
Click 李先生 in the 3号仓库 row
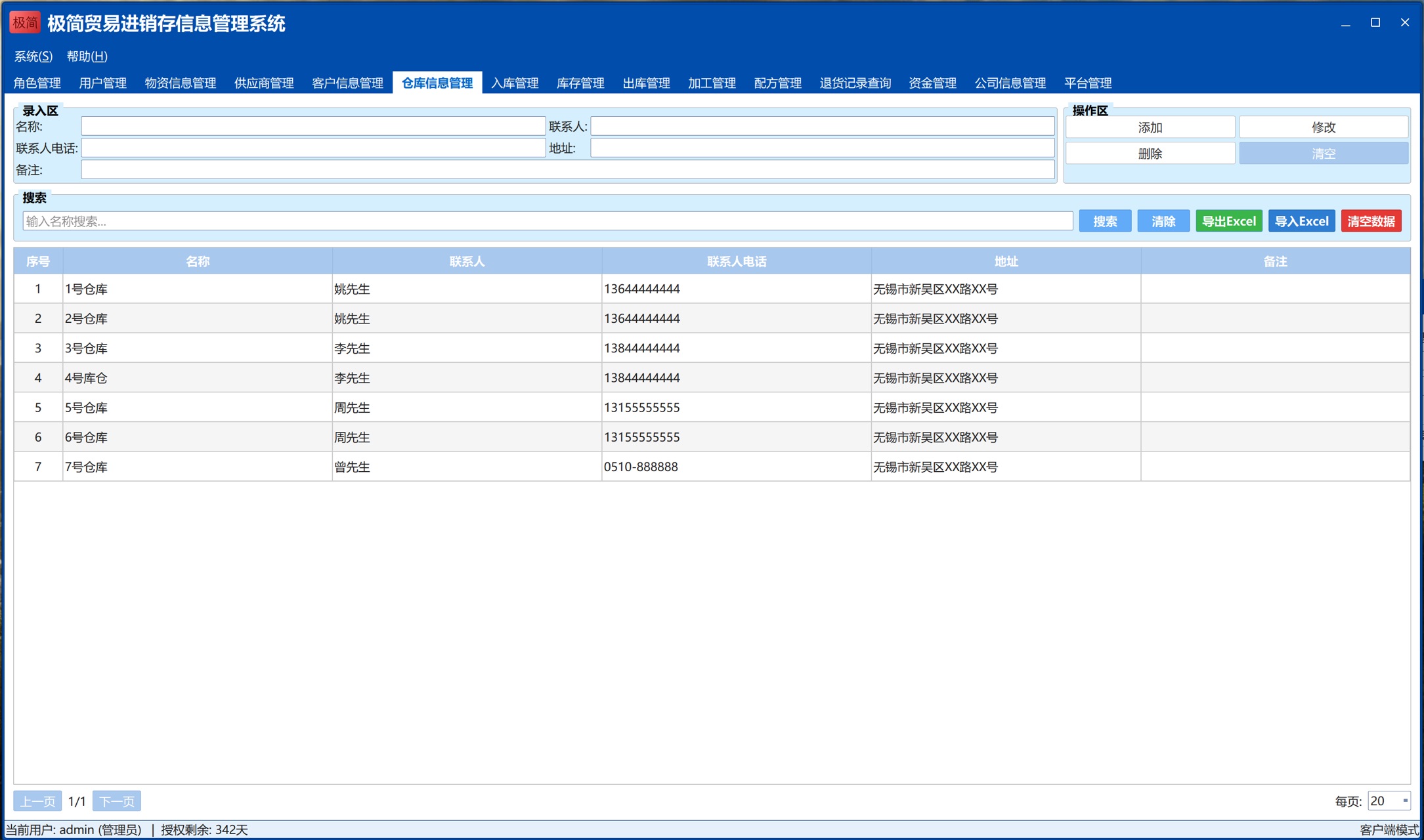(x=352, y=348)
